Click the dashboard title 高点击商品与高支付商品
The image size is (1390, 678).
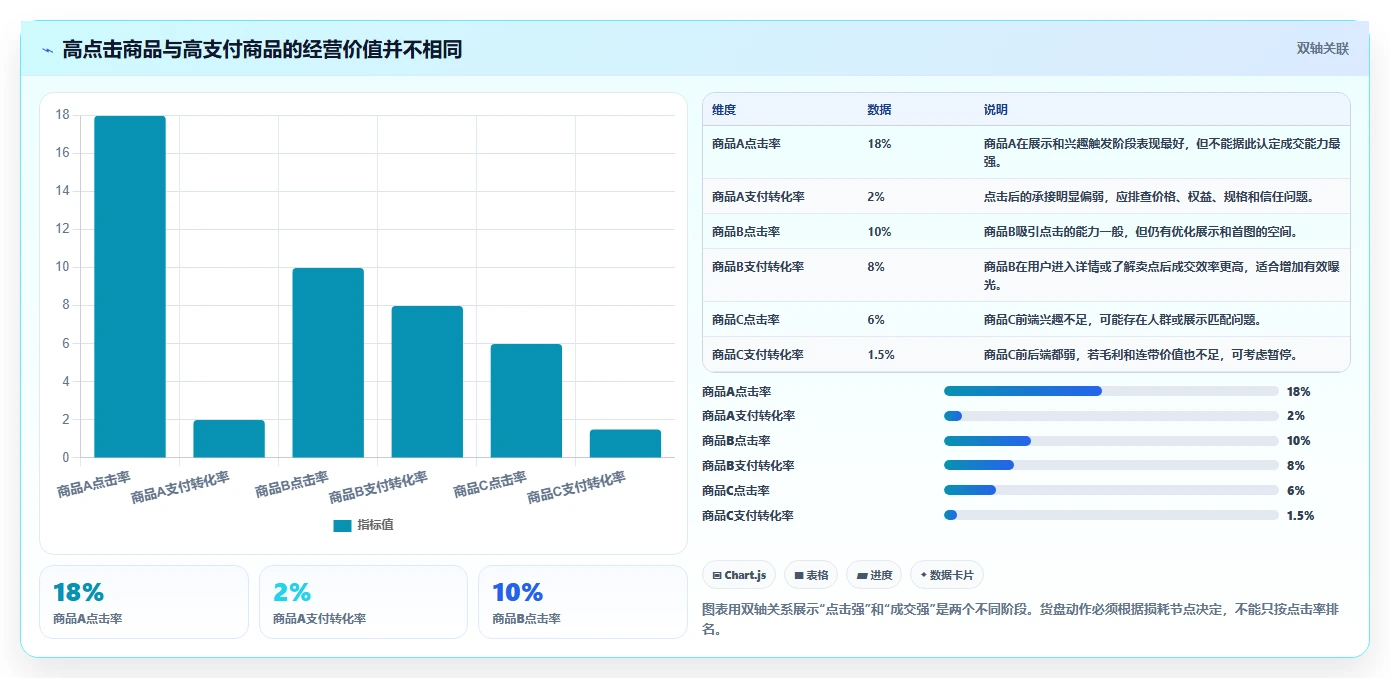pyautogui.click(x=262, y=50)
